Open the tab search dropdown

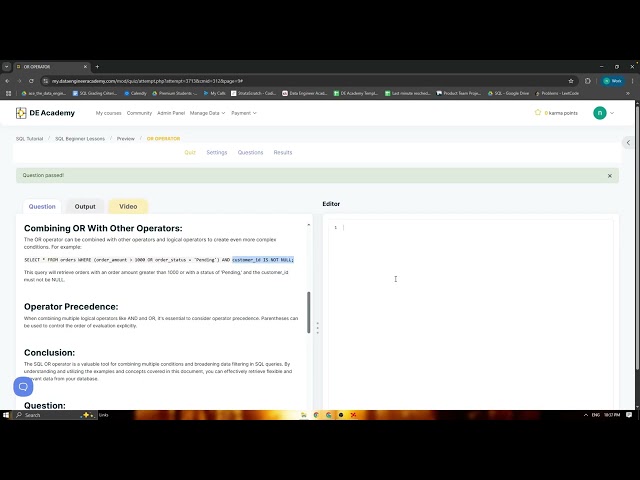7,67
